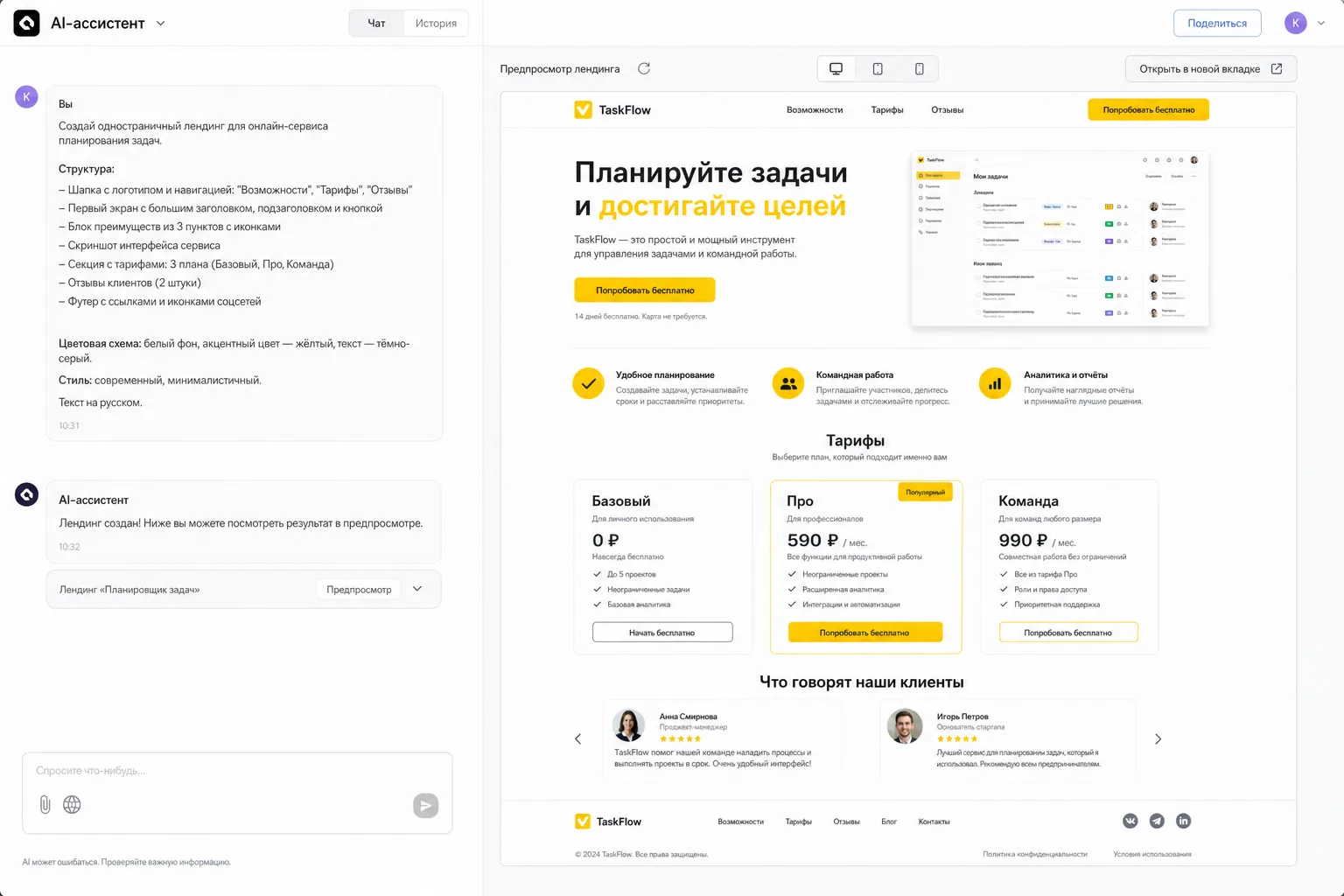
Task: Click the Предпросмотр button in chat
Action: (359, 590)
